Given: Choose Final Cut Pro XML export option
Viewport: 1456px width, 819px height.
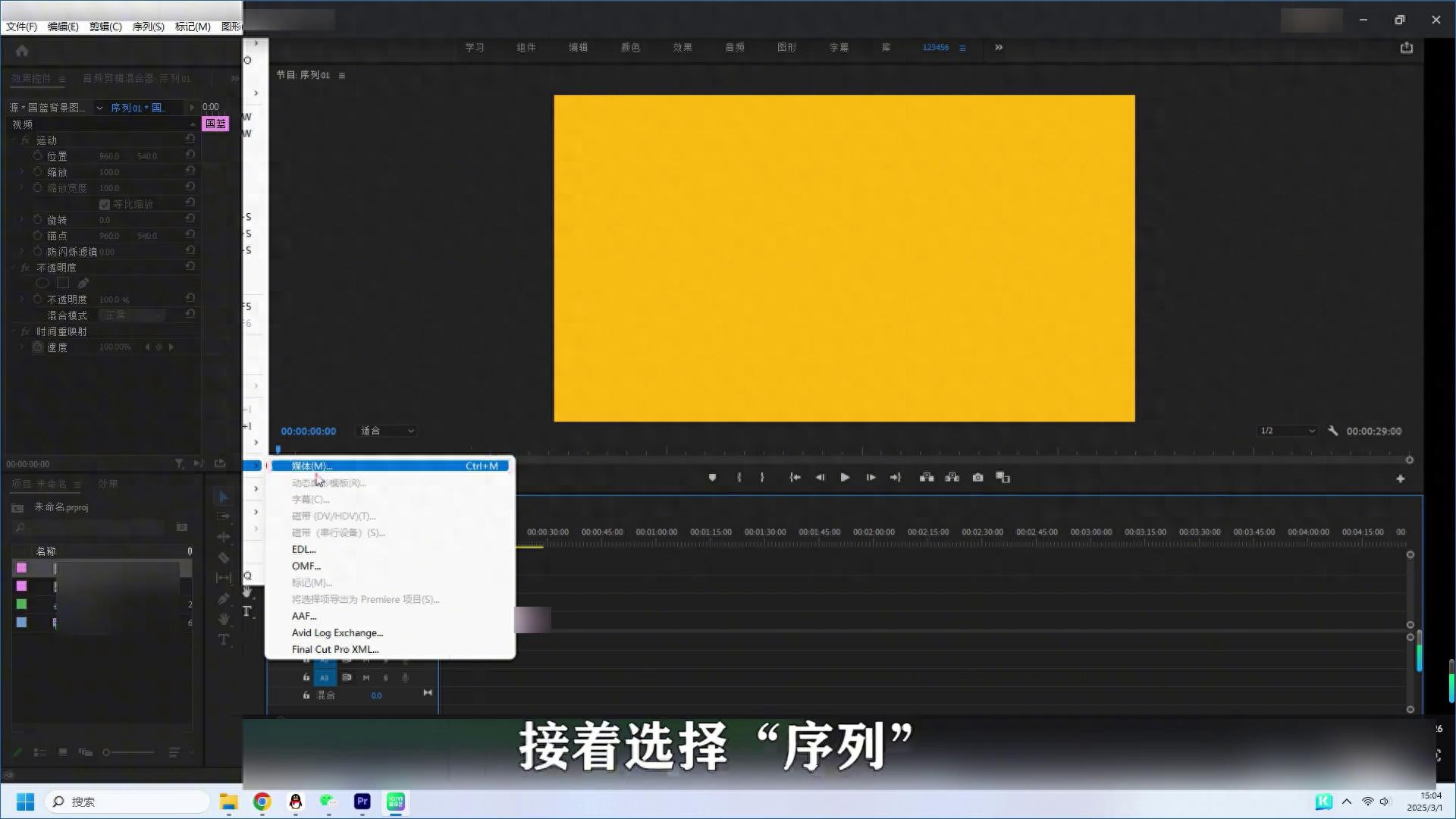Looking at the screenshot, I should (335, 649).
